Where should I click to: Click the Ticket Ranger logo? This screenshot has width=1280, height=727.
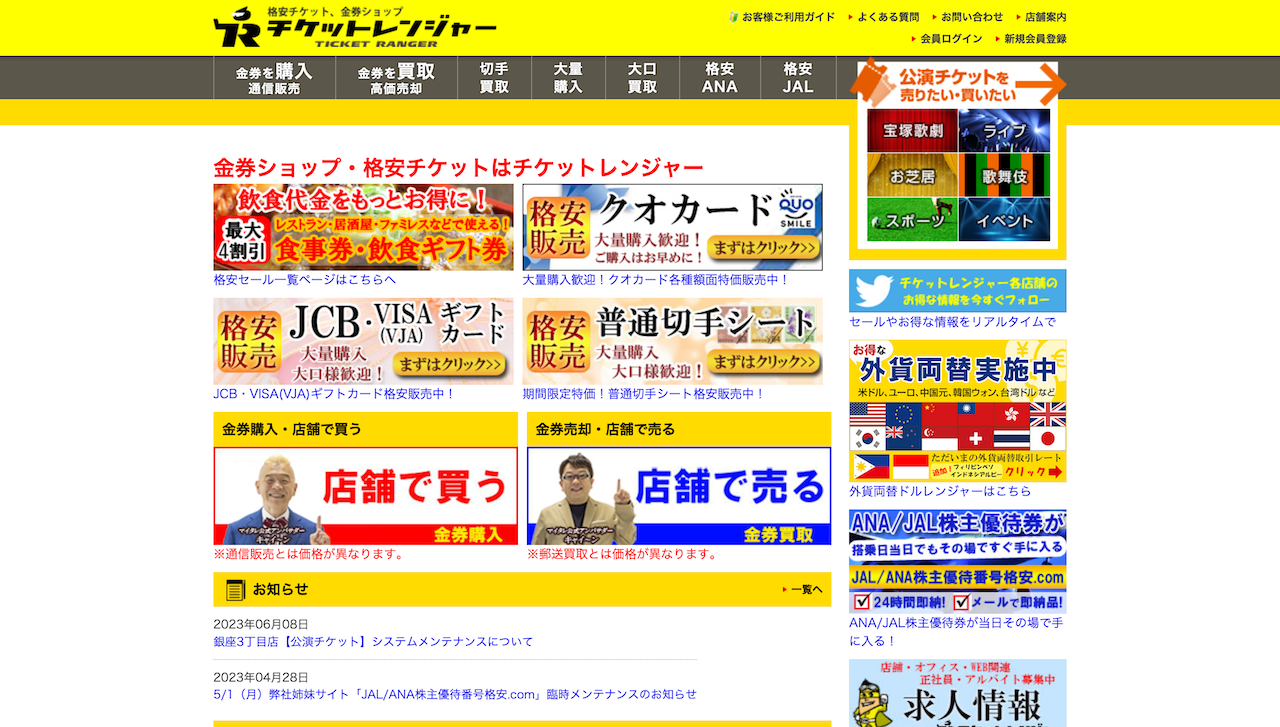coord(355,28)
